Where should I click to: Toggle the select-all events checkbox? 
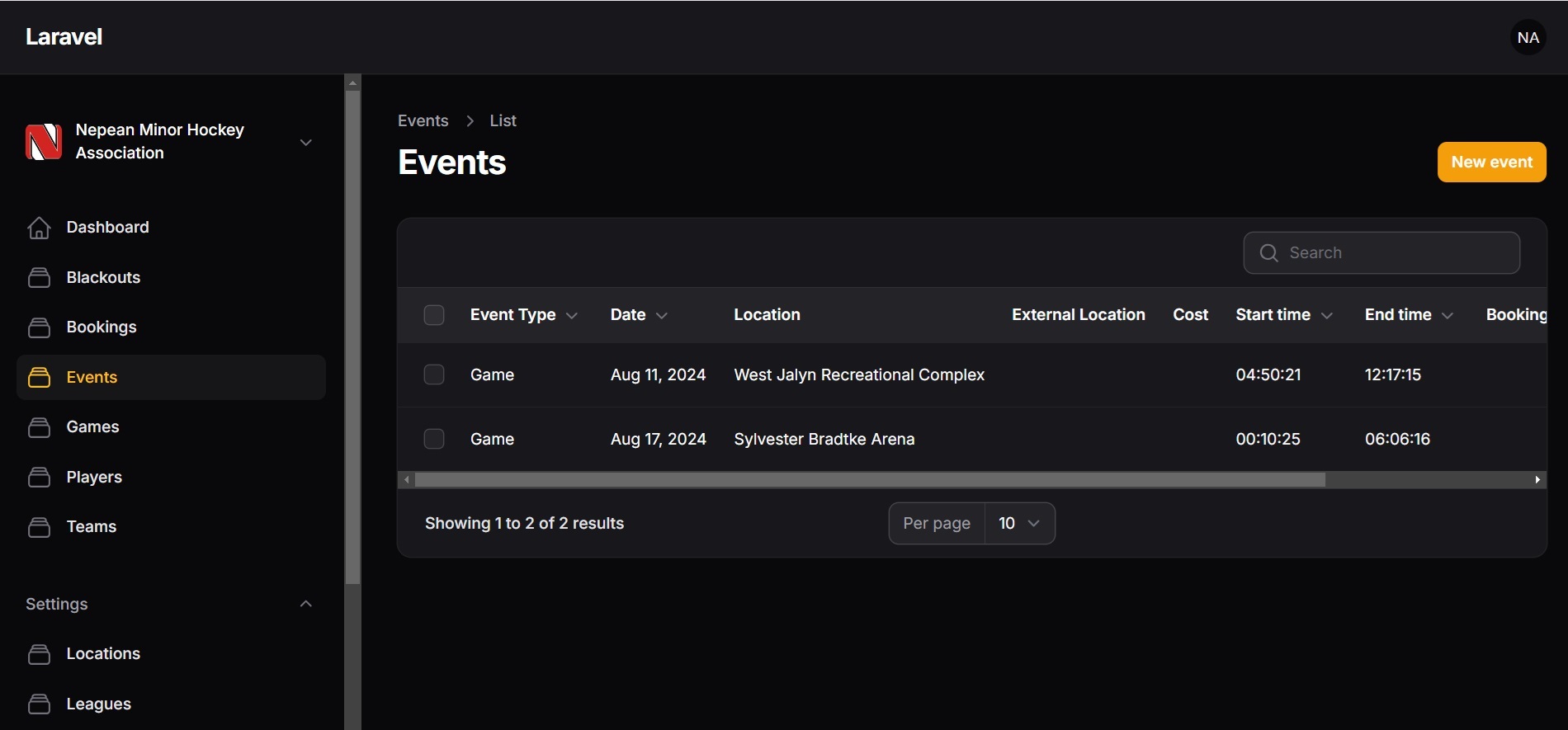pyautogui.click(x=434, y=315)
